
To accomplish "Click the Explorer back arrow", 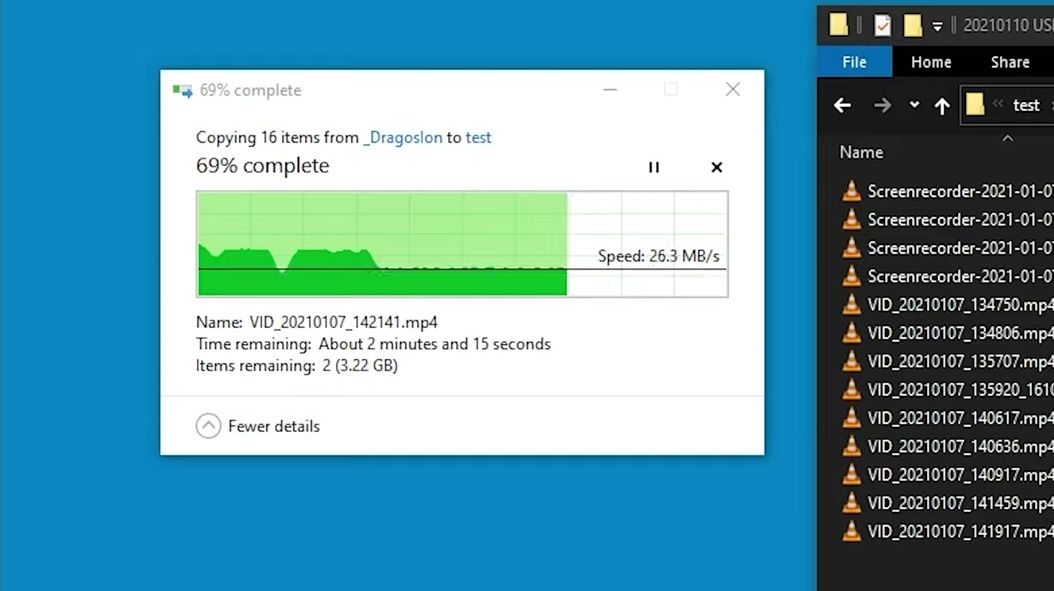I will pos(842,106).
